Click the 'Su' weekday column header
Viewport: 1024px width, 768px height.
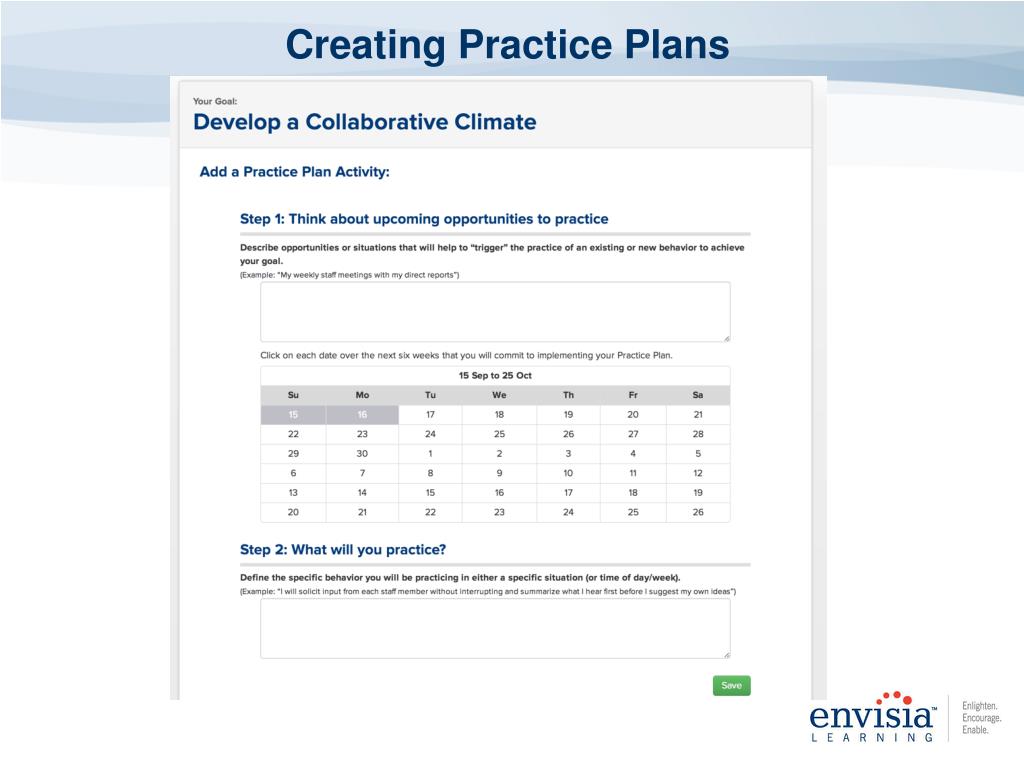[293, 395]
